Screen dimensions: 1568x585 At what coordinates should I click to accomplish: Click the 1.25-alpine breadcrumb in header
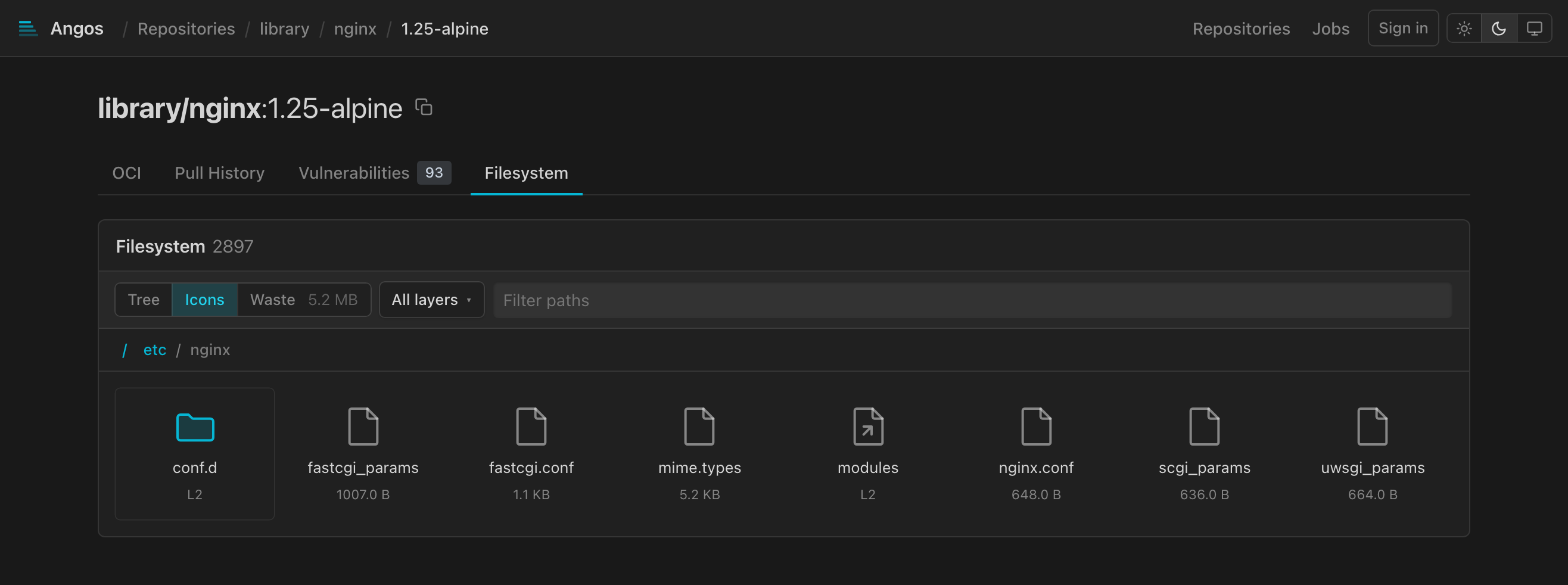click(x=444, y=29)
